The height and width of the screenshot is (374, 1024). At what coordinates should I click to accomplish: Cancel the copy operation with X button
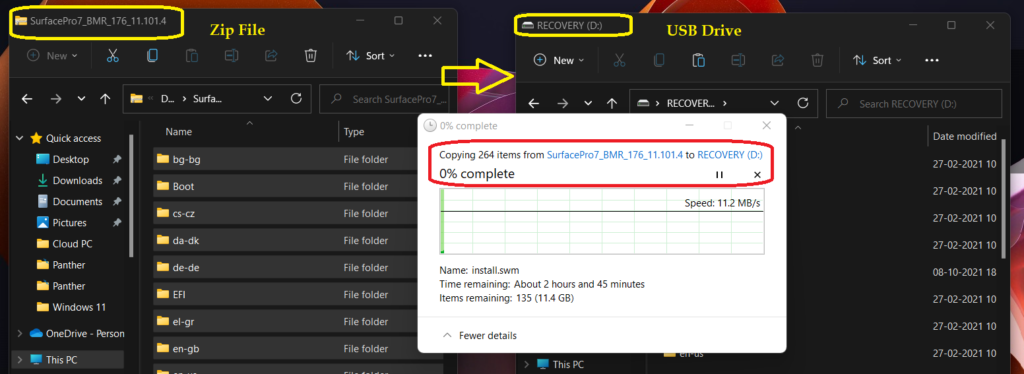click(x=758, y=175)
